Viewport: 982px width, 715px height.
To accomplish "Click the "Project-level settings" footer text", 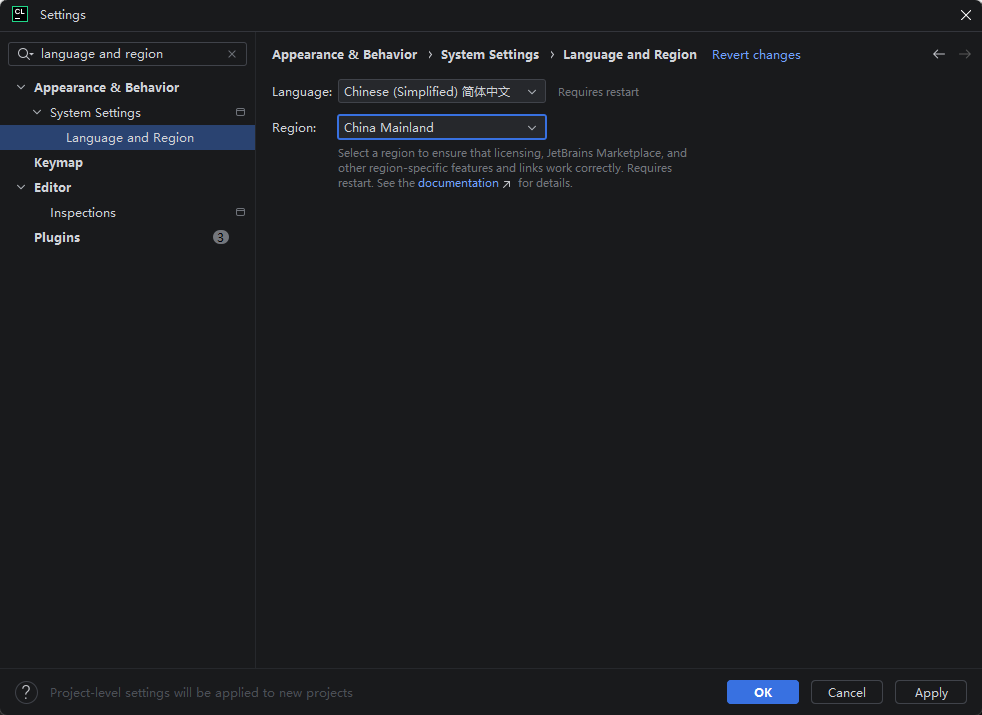I will (201, 692).
